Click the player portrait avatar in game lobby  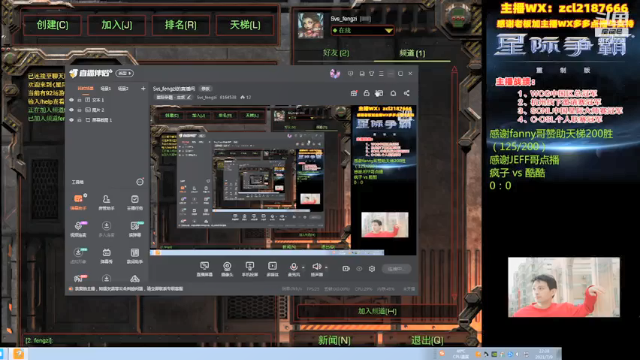point(311,25)
